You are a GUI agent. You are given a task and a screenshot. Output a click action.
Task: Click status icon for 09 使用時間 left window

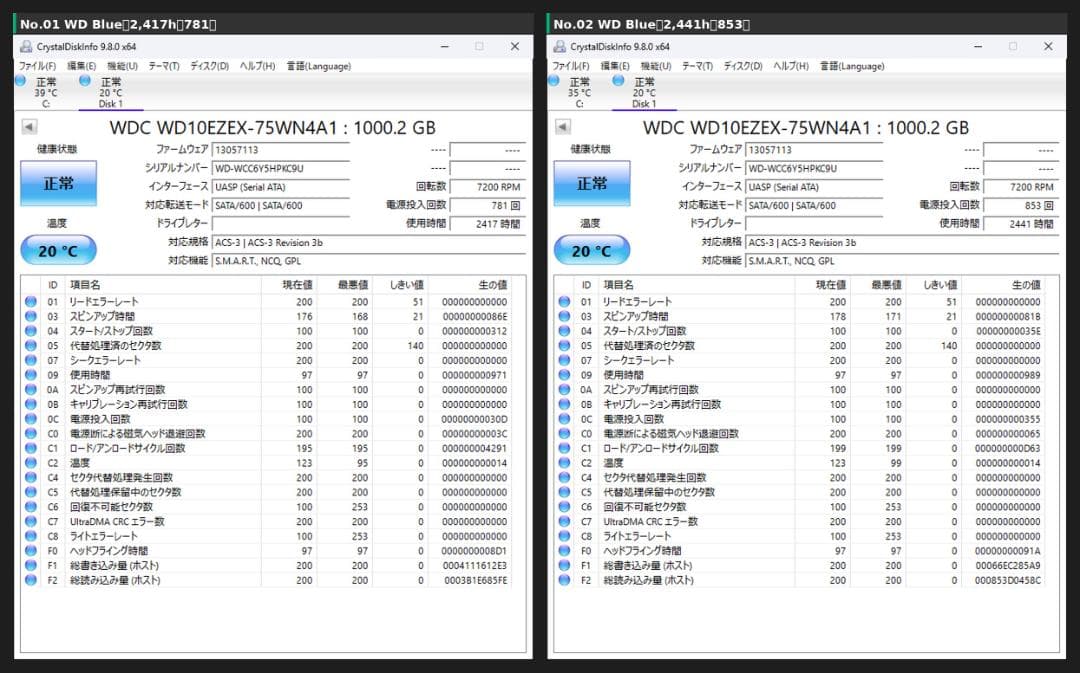[x=31, y=375]
